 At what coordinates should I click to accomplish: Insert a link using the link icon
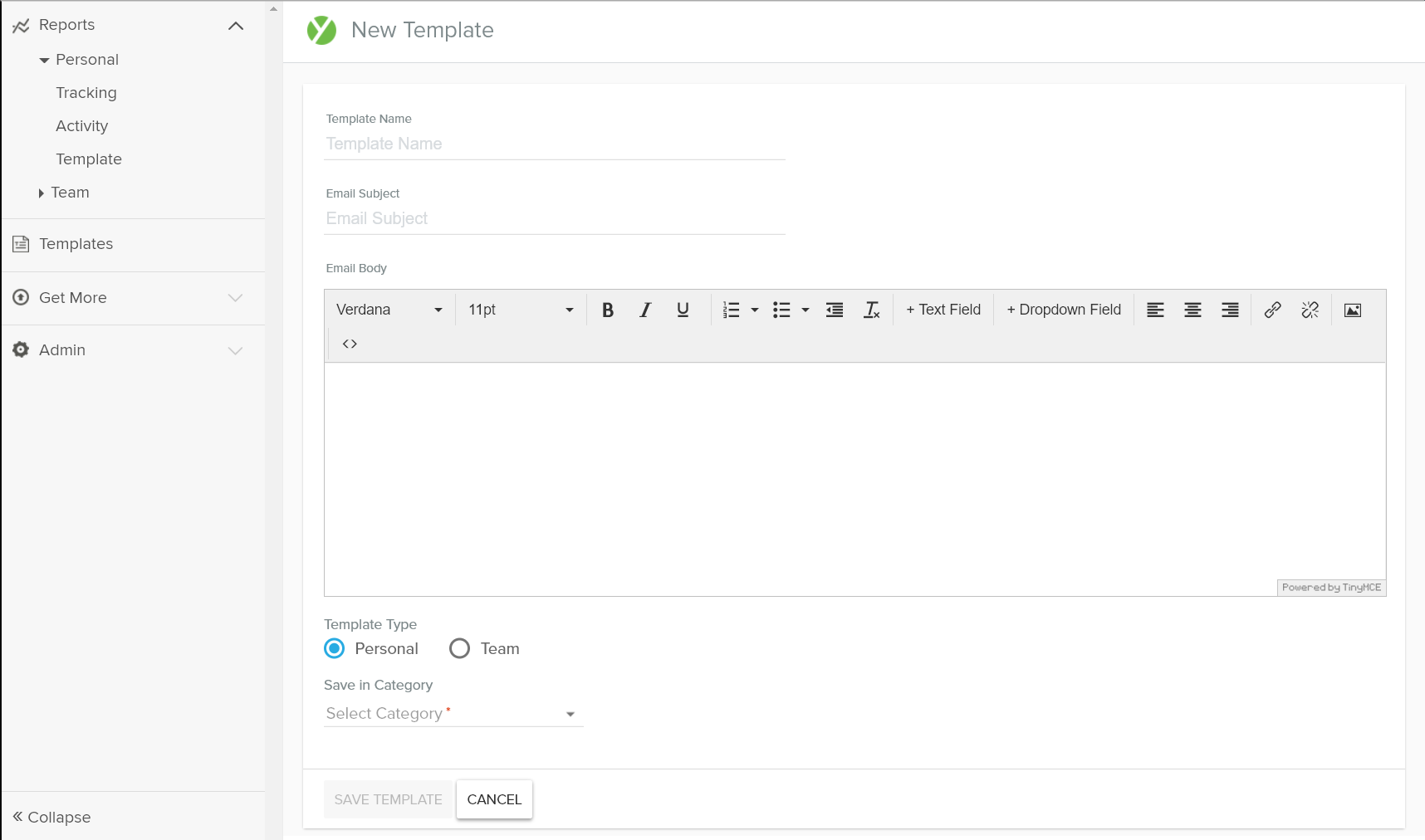[1272, 310]
